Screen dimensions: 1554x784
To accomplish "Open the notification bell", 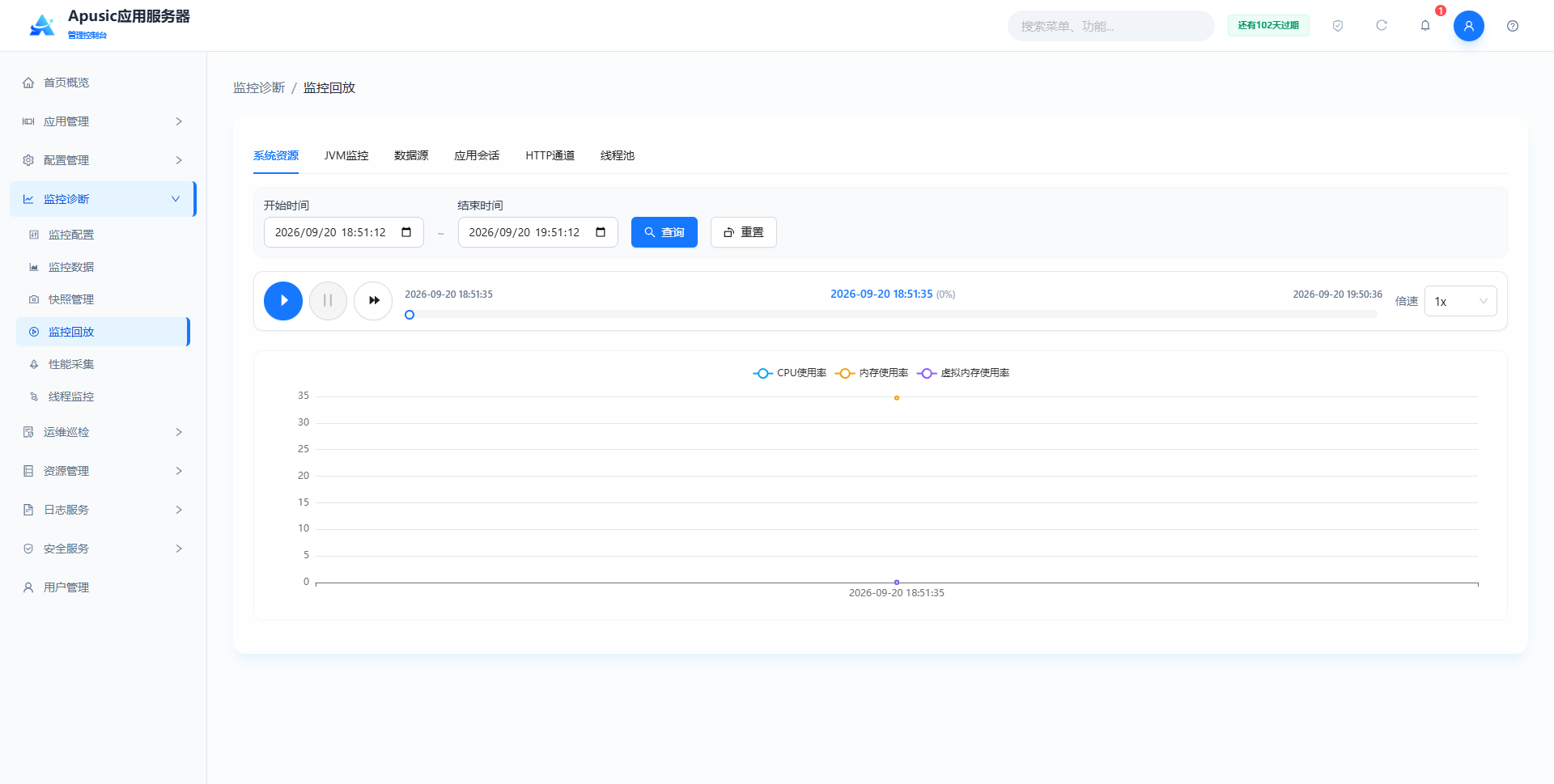I will pos(1425,26).
